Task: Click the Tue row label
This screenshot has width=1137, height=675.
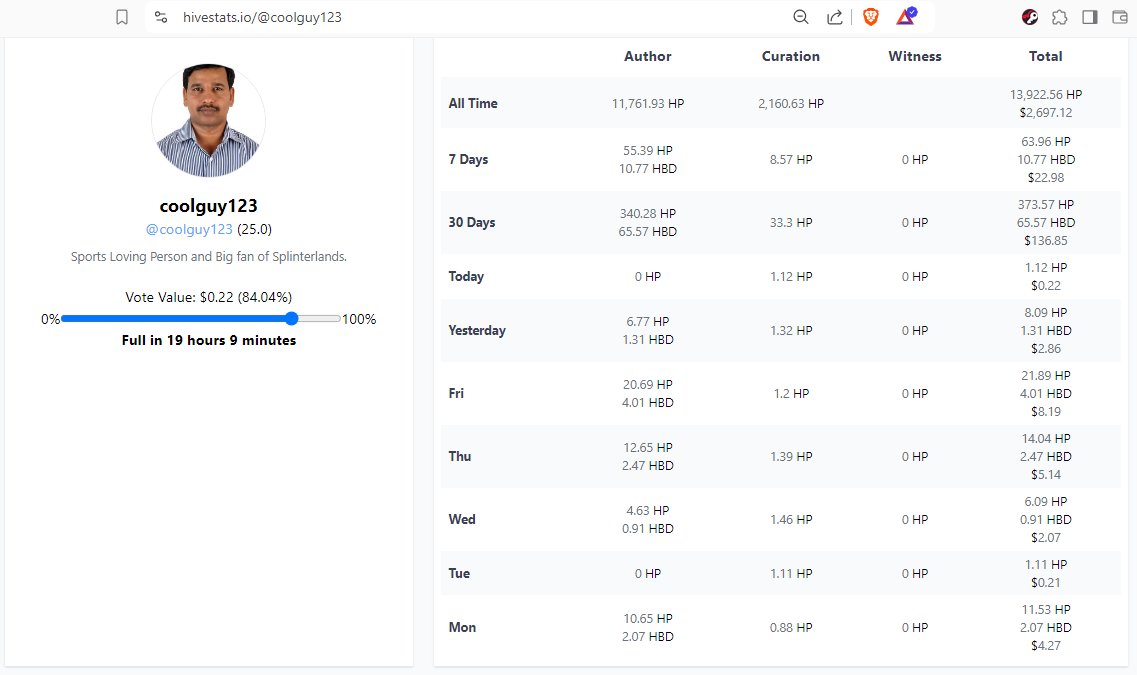Action: (x=459, y=573)
